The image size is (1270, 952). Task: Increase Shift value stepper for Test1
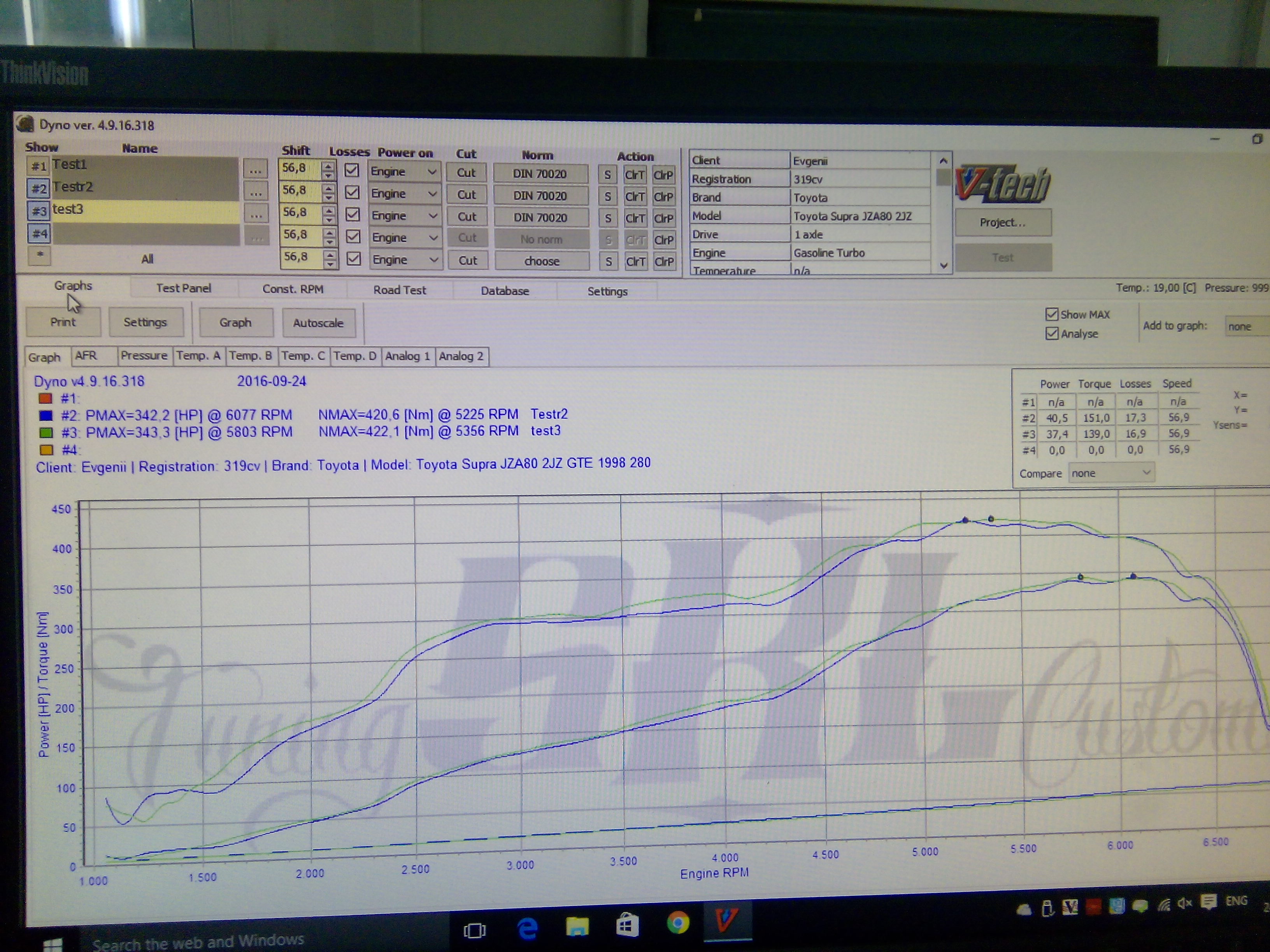328,165
